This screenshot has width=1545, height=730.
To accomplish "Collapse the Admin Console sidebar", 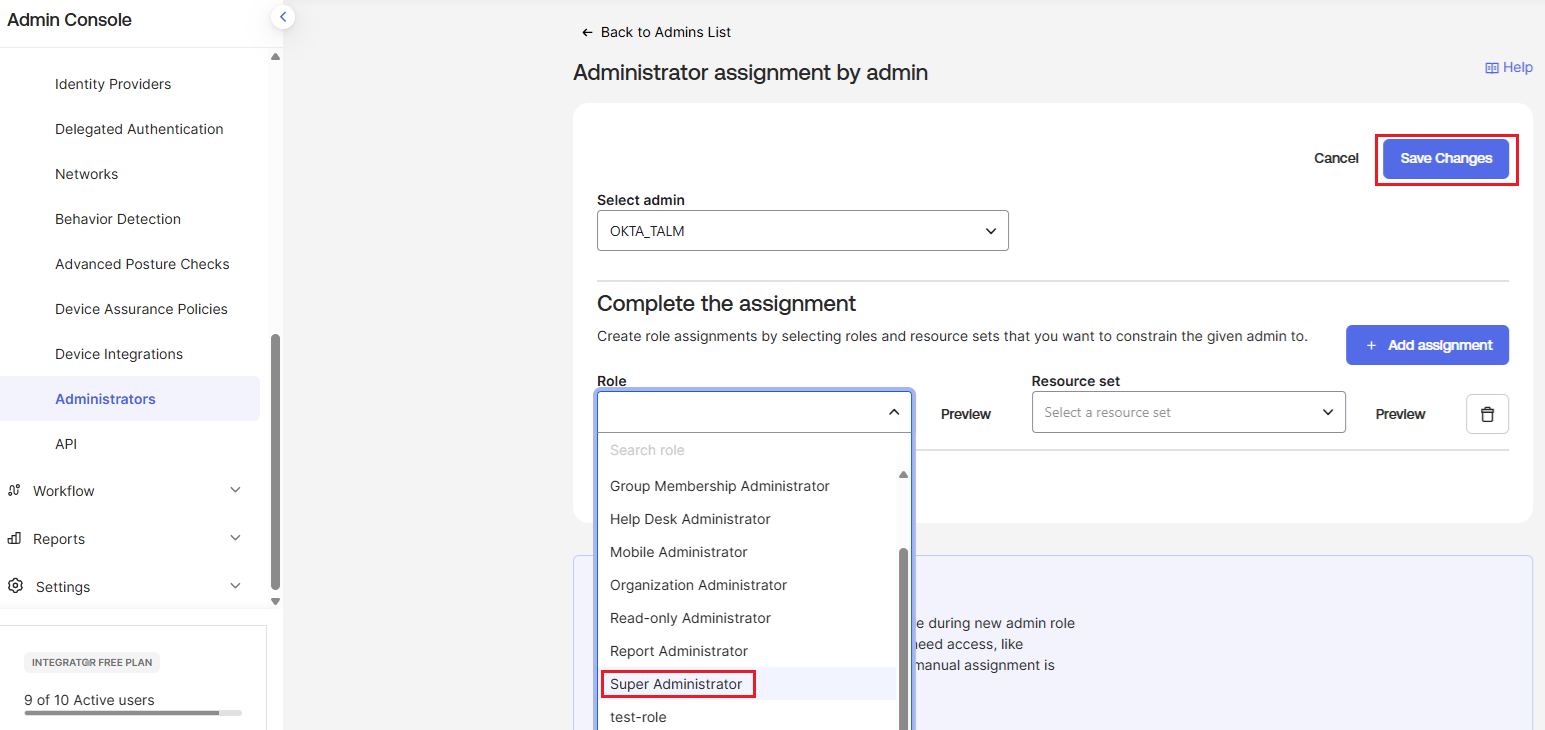I will [283, 17].
